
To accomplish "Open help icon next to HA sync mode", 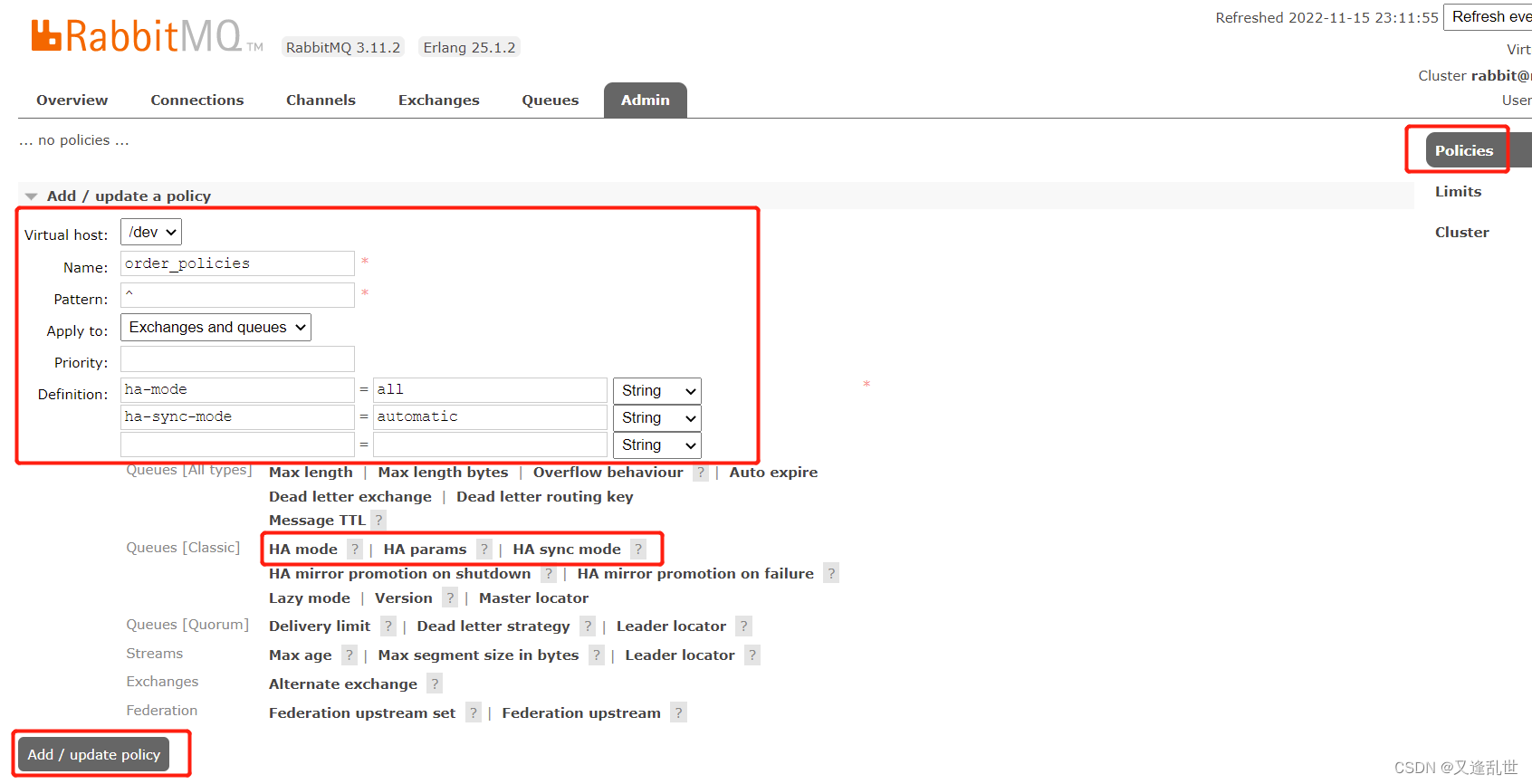I will point(638,550).
